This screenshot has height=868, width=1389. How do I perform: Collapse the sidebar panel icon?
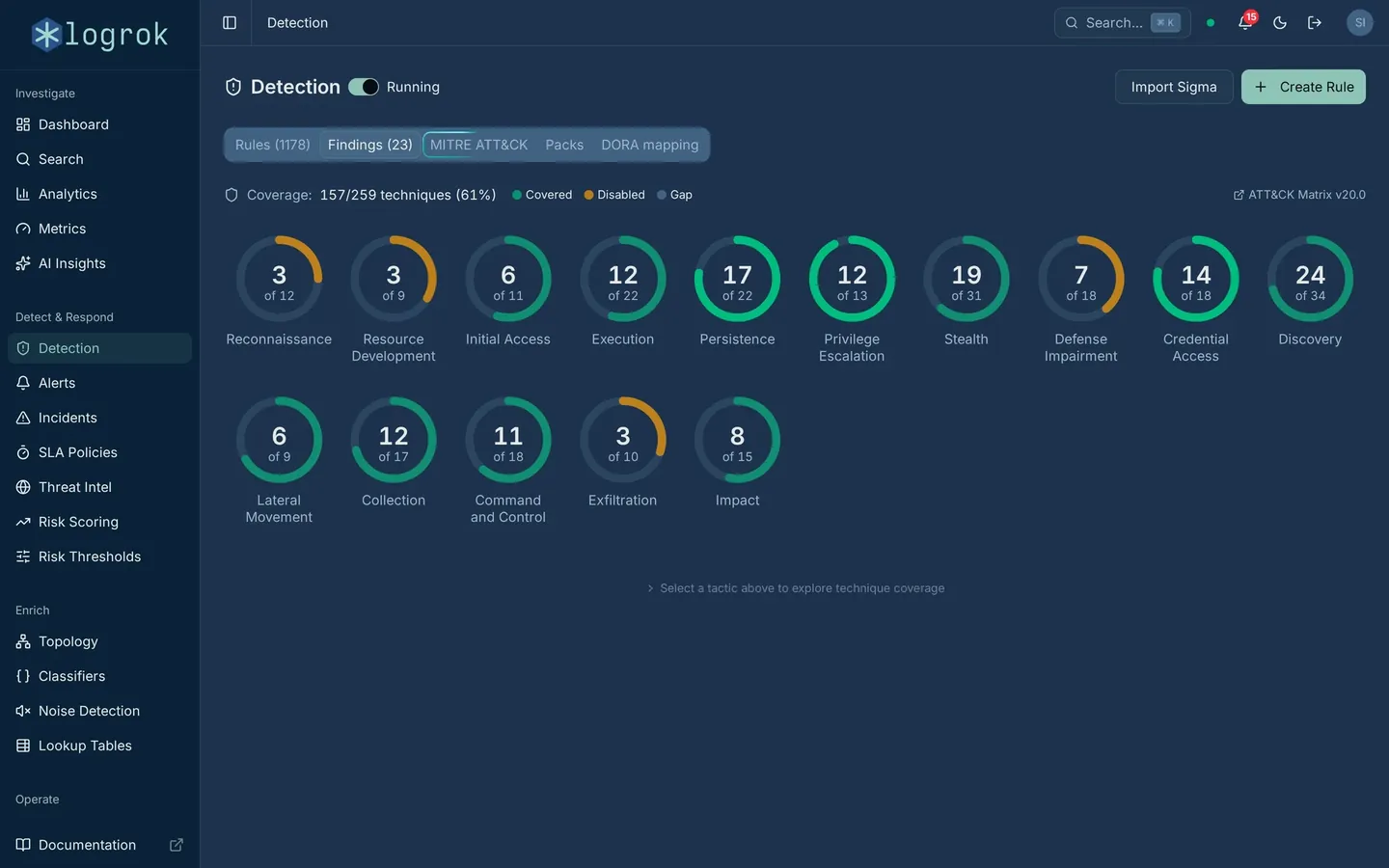(230, 22)
